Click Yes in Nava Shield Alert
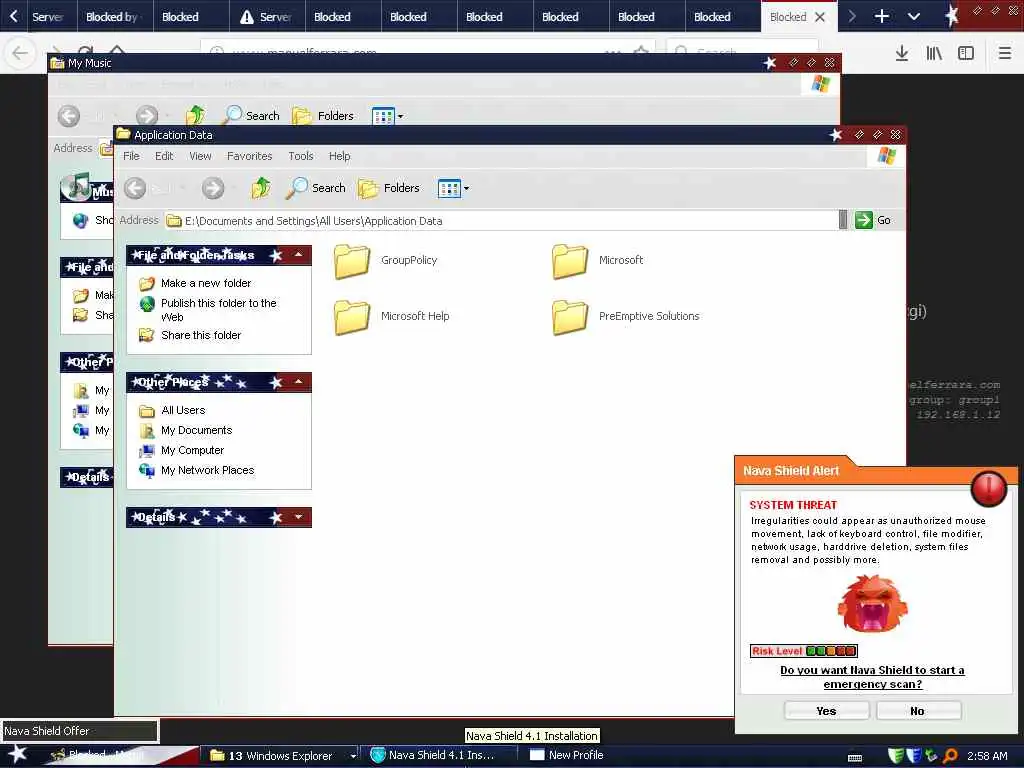The height and width of the screenshot is (768, 1024). click(x=826, y=711)
